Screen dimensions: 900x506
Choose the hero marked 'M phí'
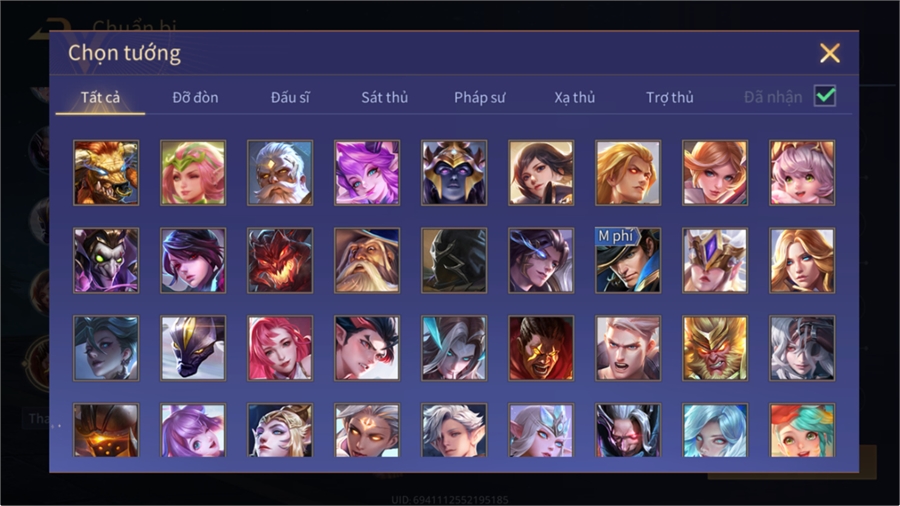(x=628, y=260)
